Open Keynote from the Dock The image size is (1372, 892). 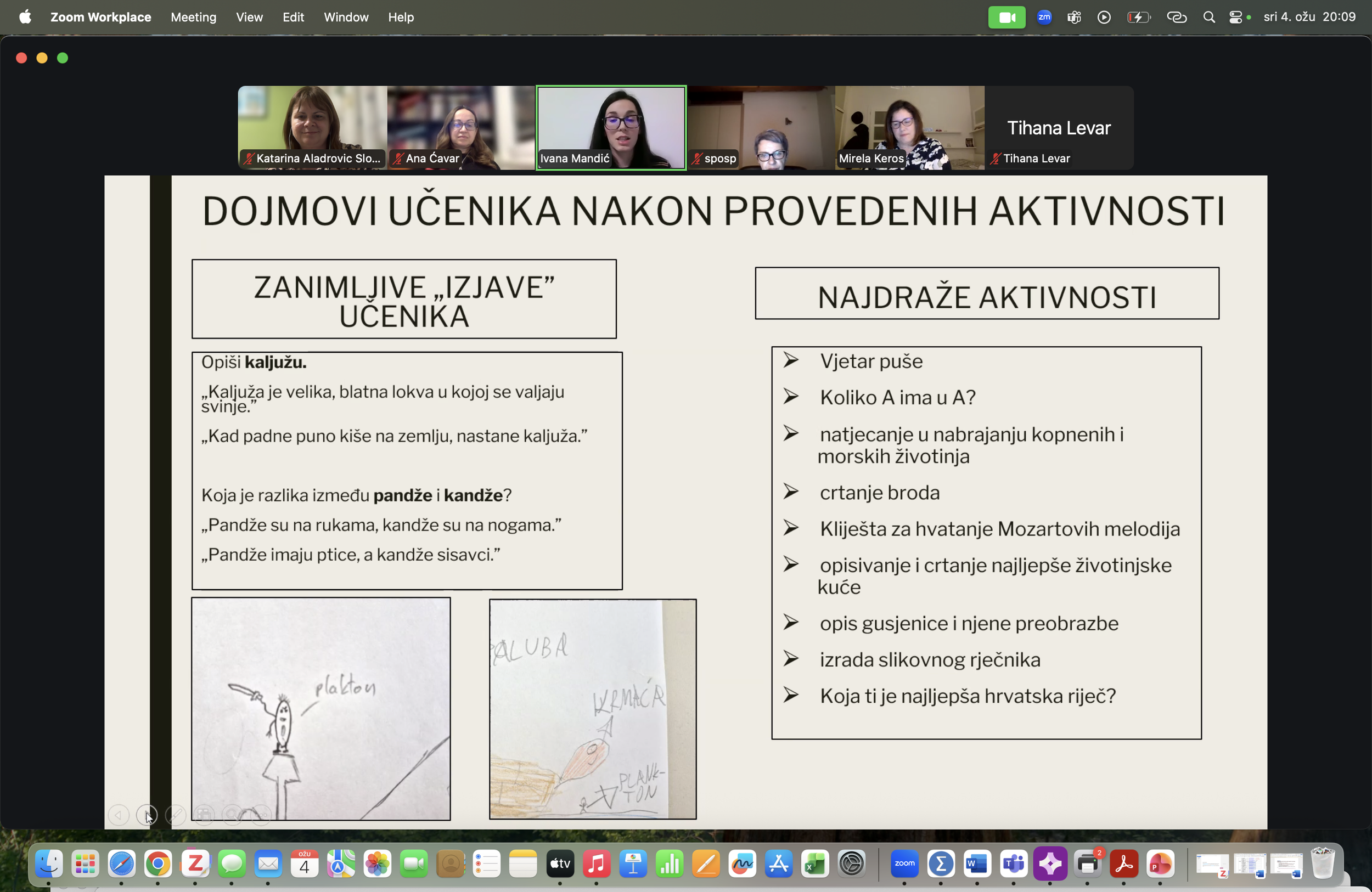[633, 863]
